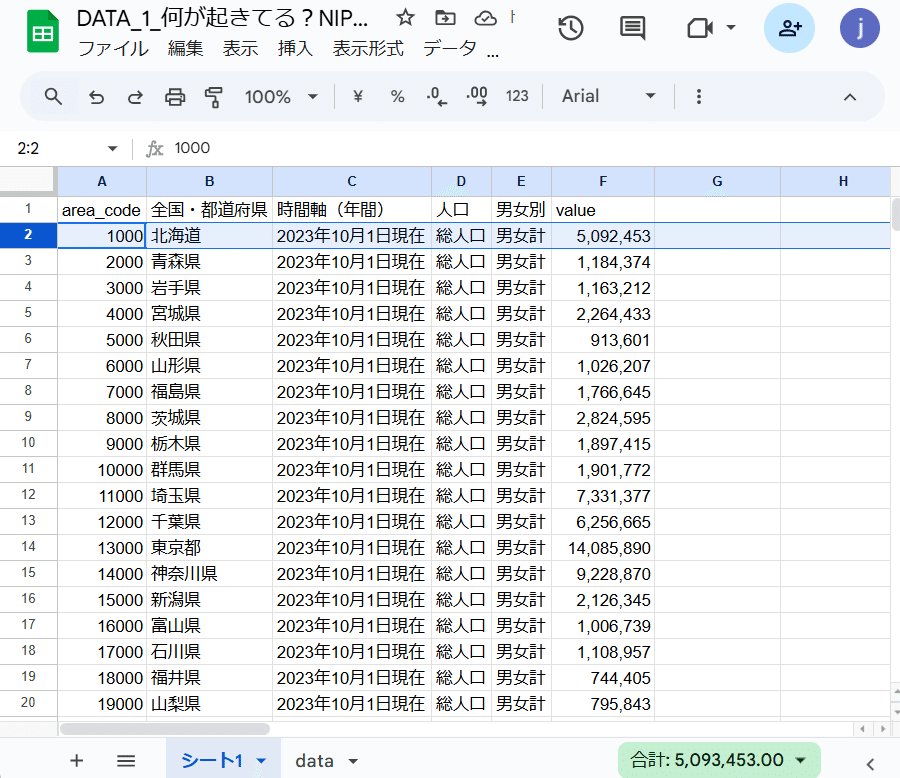Select column F header
This screenshot has height=778, width=900.
tap(603, 181)
